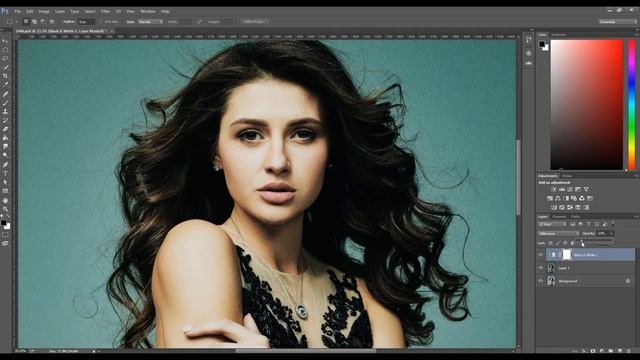Select the Eyedropper tool
This screenshot has height=360, width=640.
click(x=5, y=84)
